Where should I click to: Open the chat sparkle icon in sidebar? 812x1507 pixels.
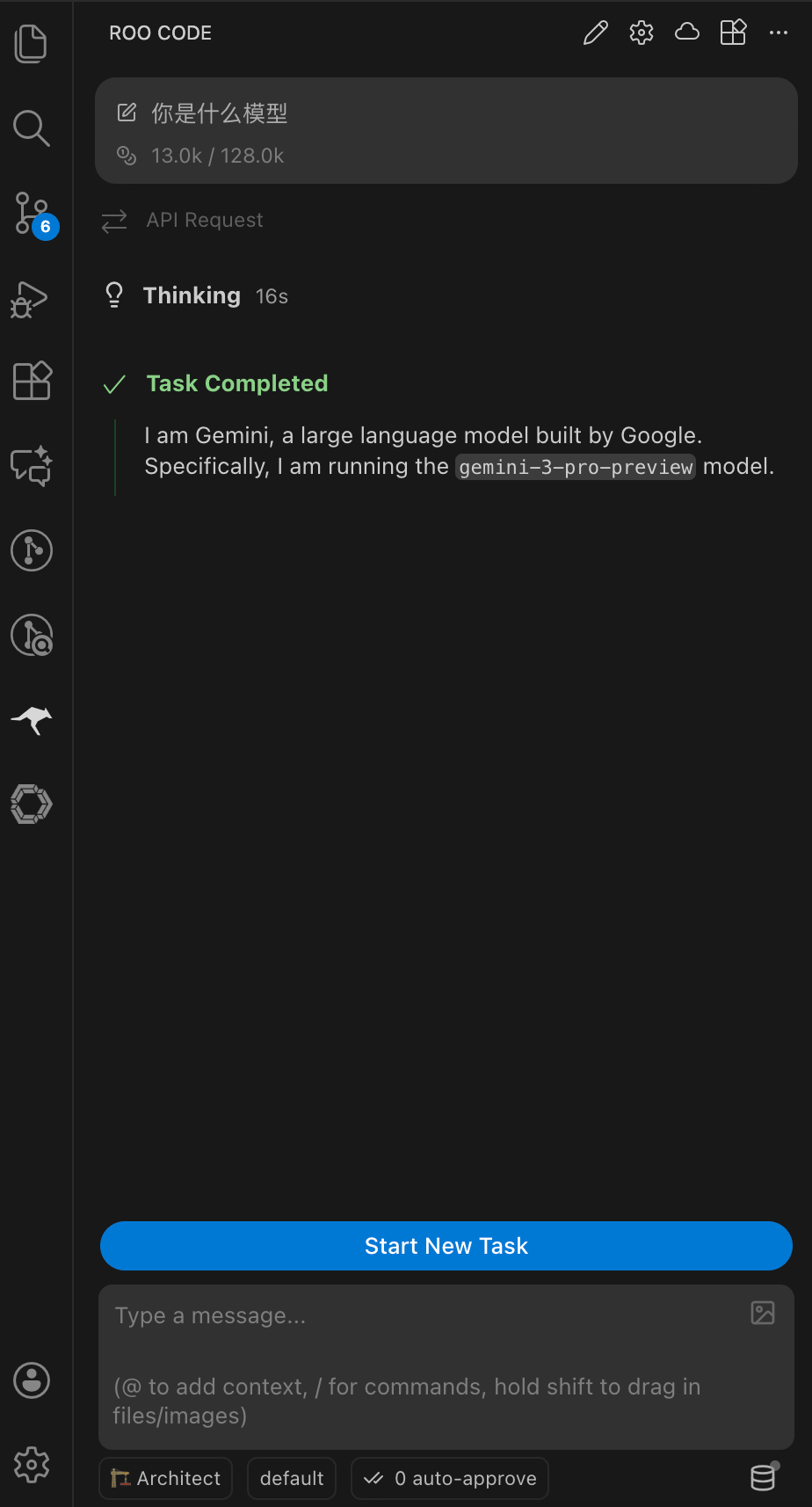[32, 466]
